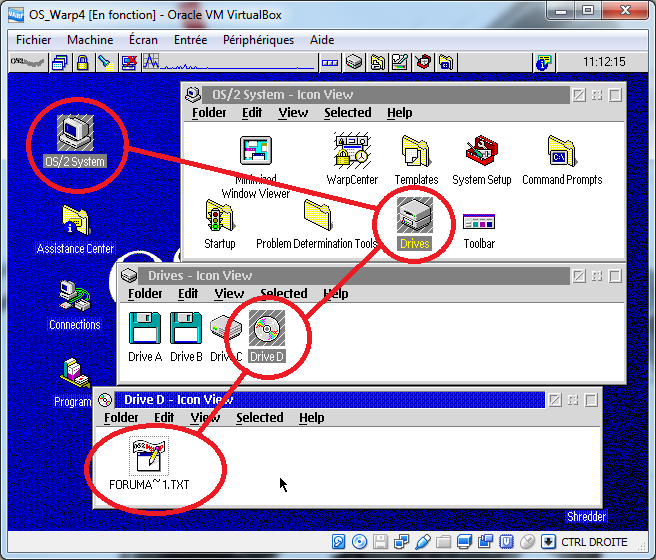Select the Drive C hard disk icon
Image resolution: width=656 pixels, height=560 pixels.
click(226, 337)
